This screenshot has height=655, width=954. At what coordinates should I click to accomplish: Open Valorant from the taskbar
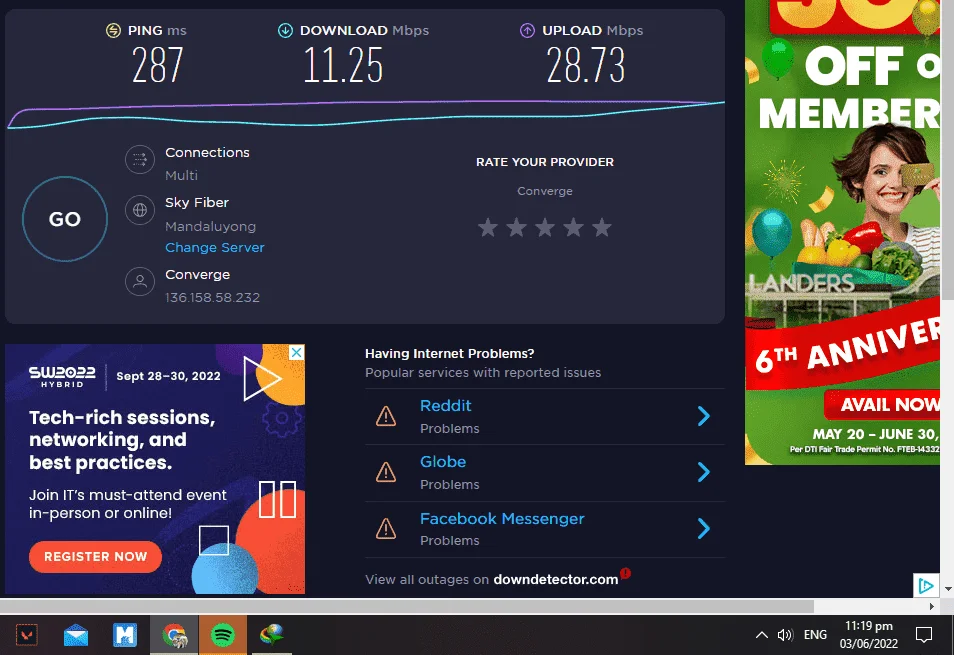coord(26,636)
